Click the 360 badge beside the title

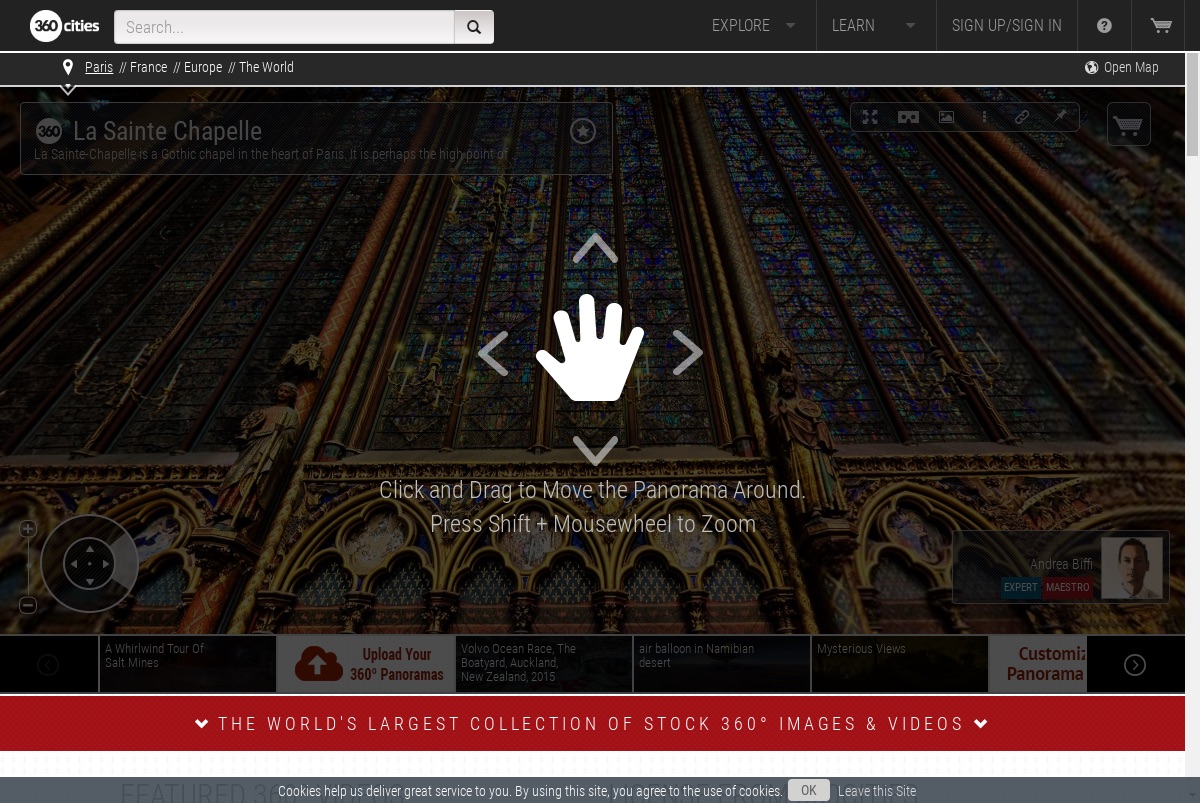(x=49, y=131)
